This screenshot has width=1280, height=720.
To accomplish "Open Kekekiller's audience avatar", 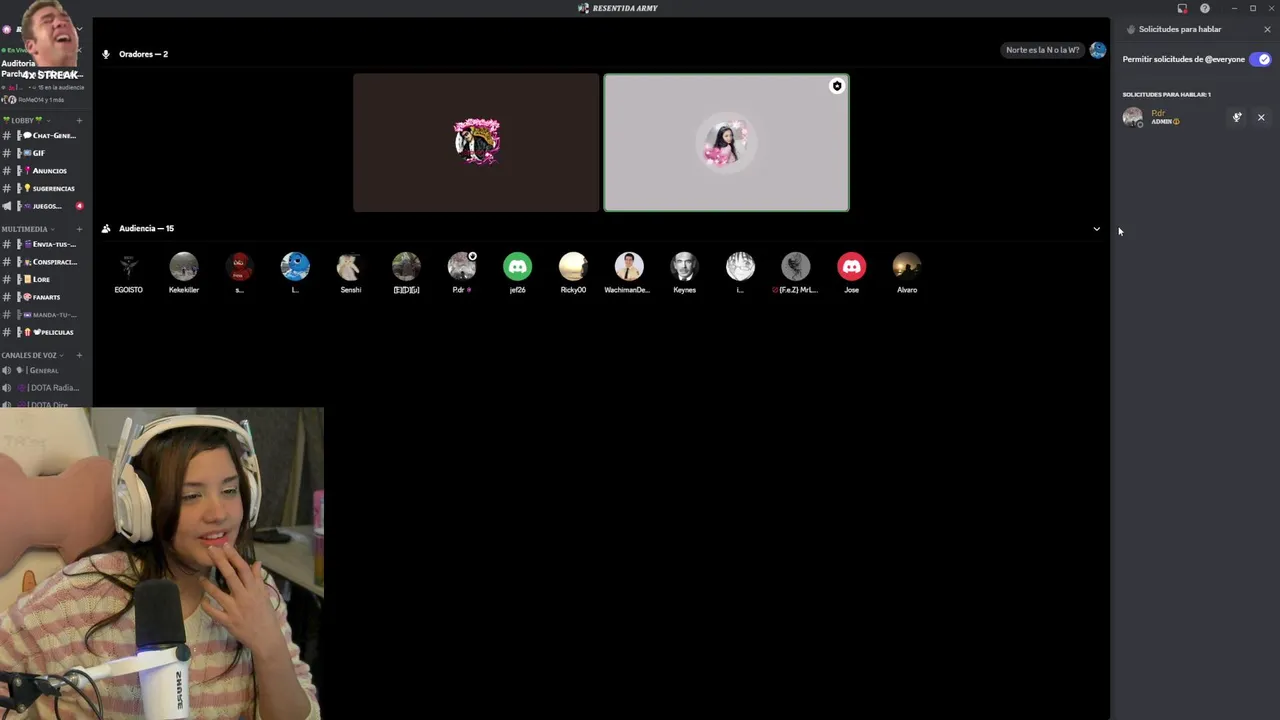I will click(x=184, y=266).
